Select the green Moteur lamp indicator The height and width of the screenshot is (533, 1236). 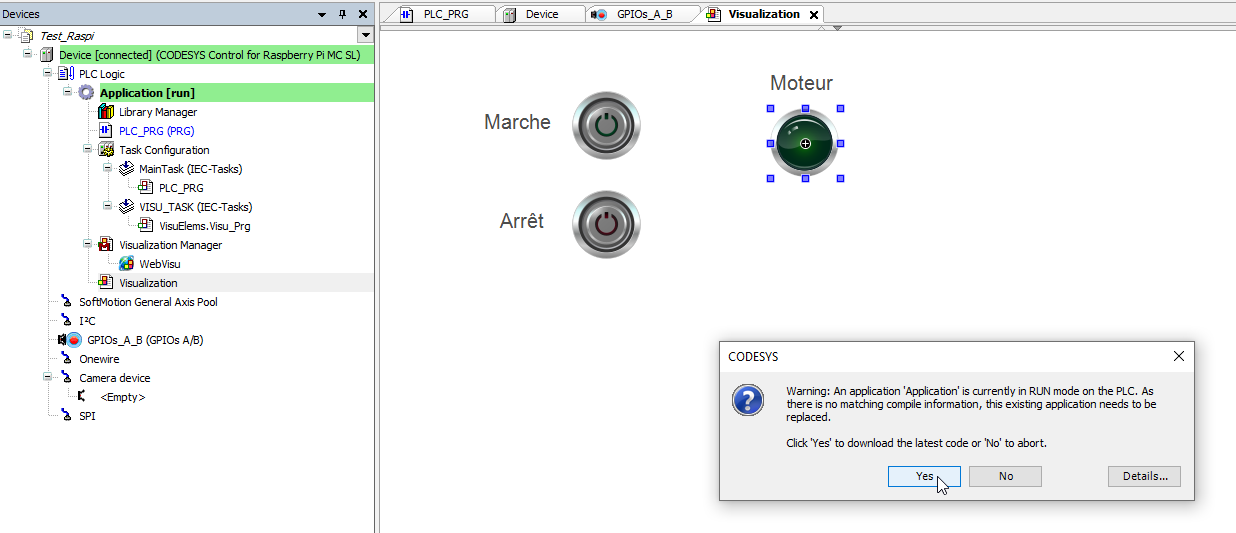click(x=805, y=144)
